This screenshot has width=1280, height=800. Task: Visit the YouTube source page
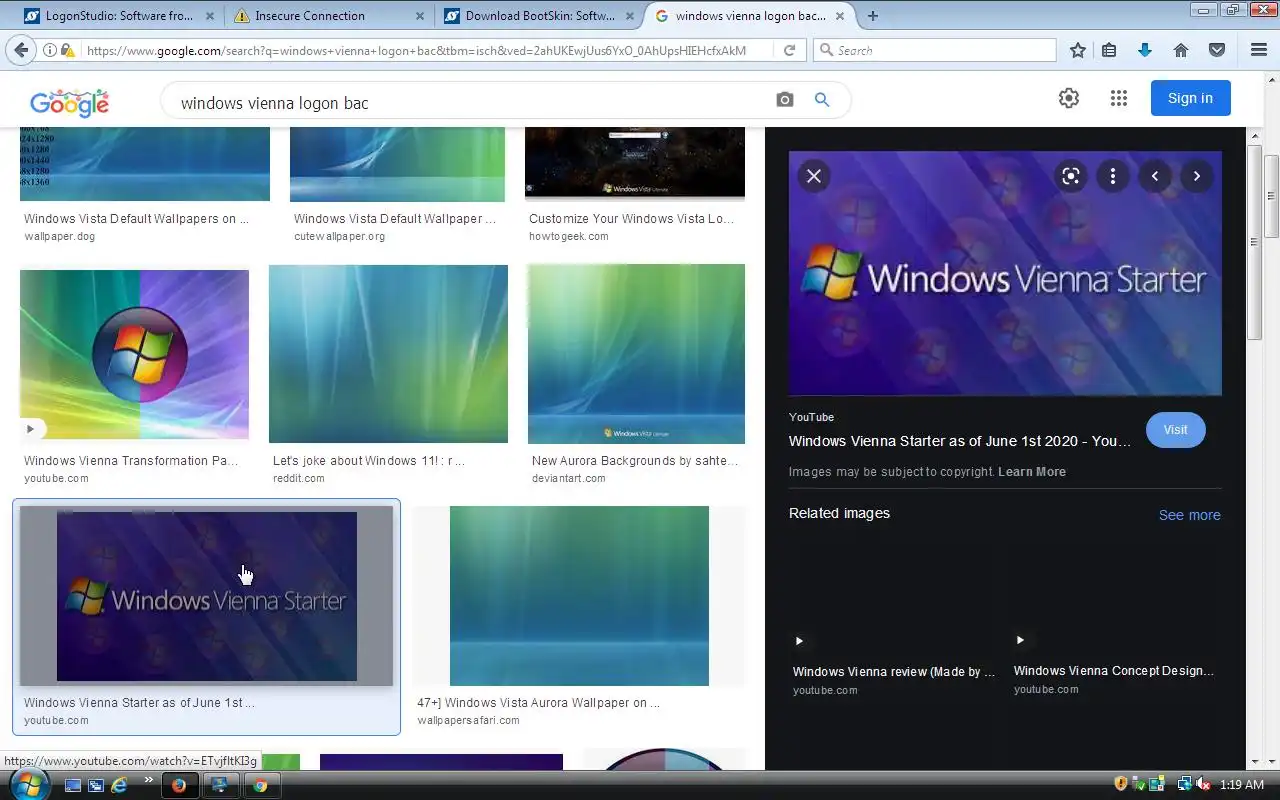(x=1175, y=430)
